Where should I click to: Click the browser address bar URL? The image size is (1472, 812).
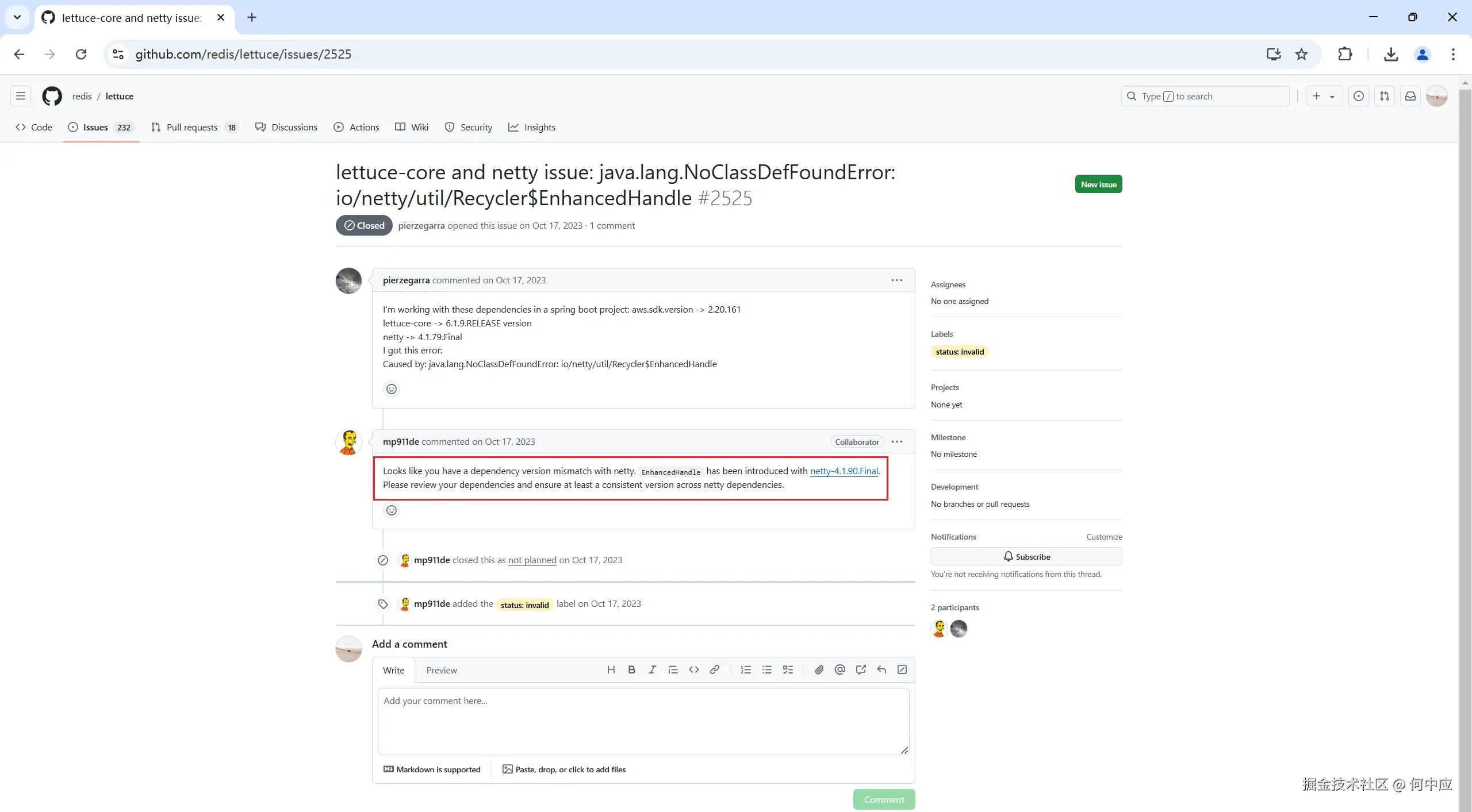click(243, 54)
